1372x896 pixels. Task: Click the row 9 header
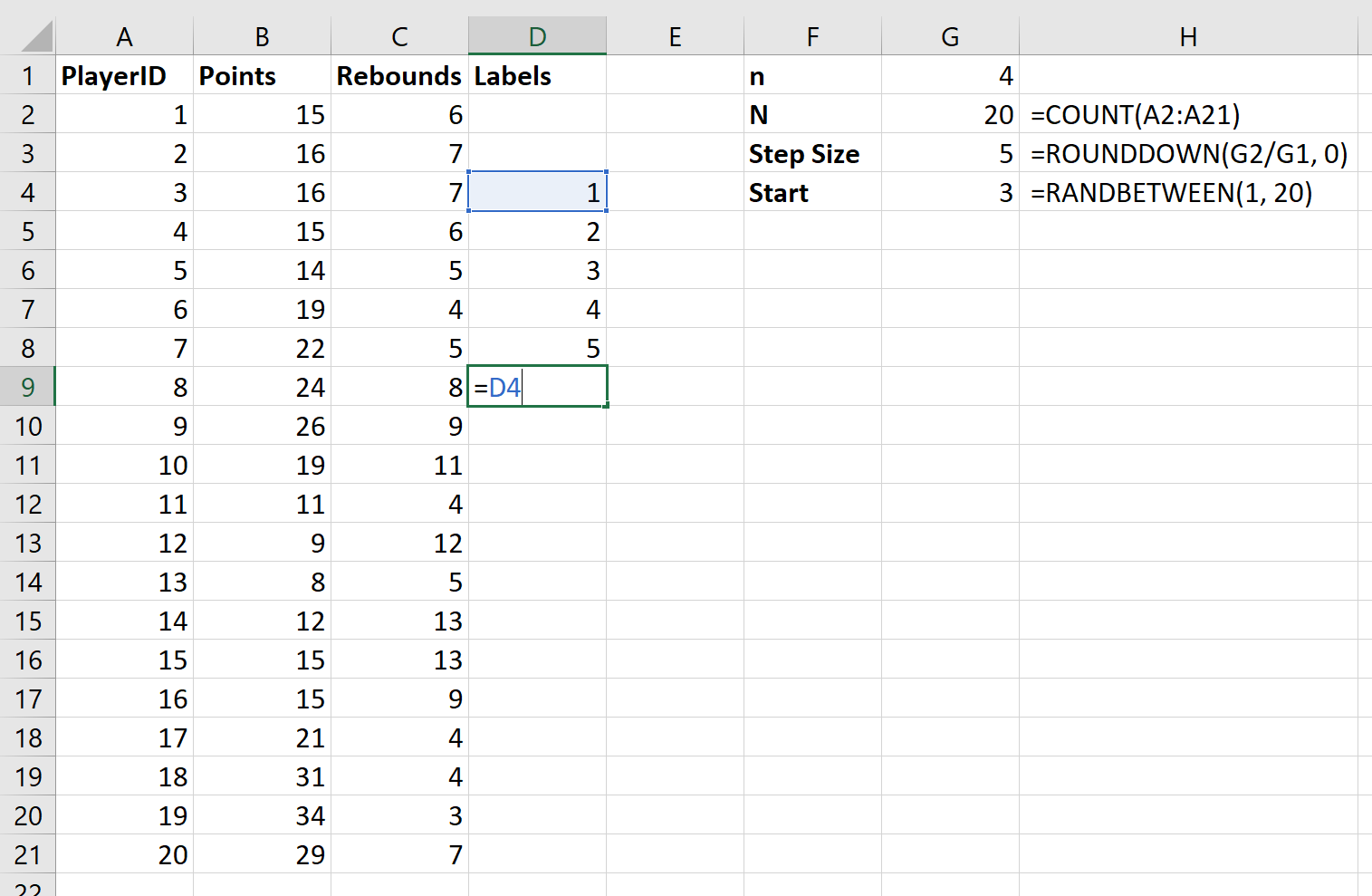(x=28, y=388)
